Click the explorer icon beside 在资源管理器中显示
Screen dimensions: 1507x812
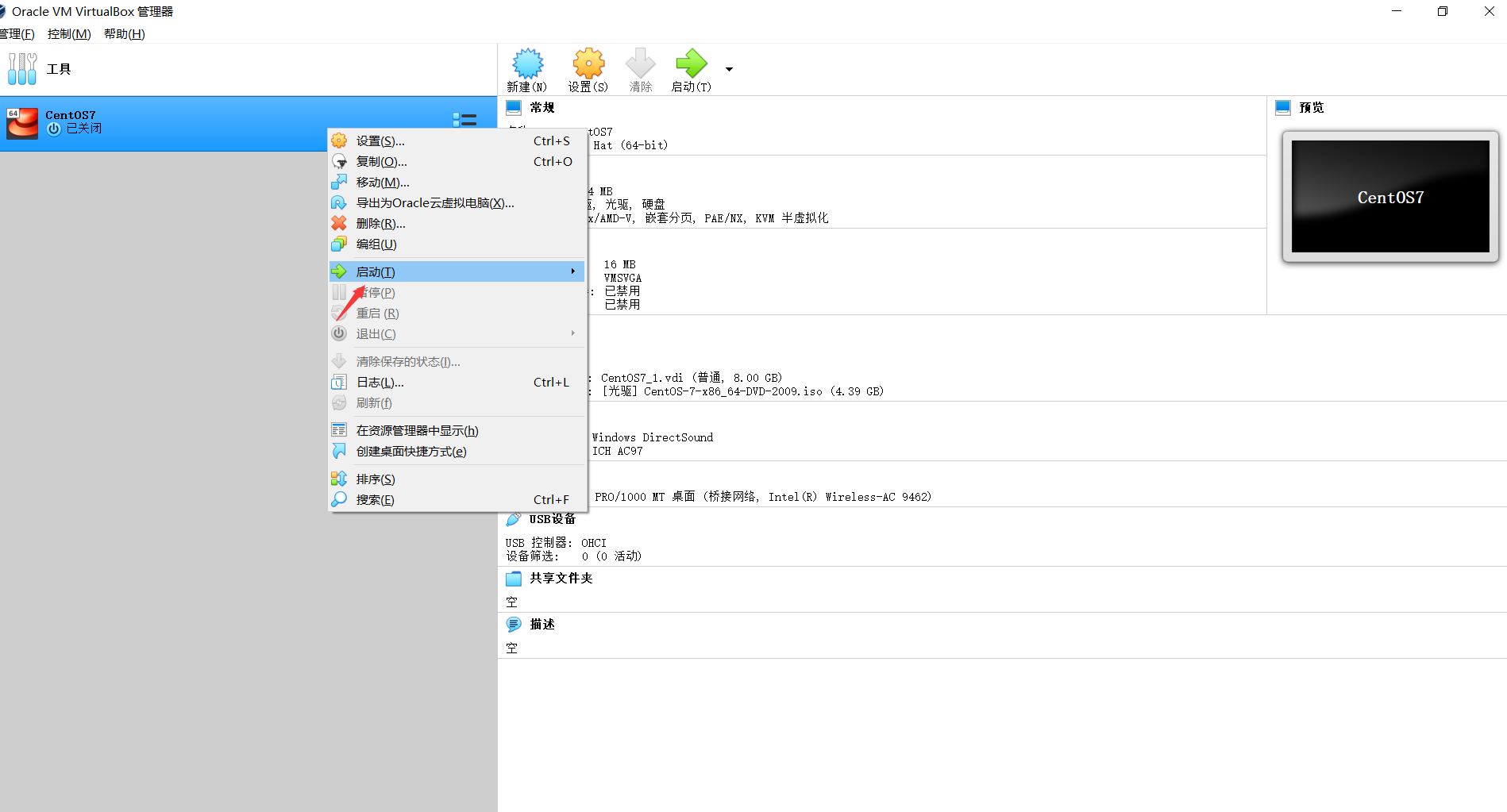[x=339, y=430]
